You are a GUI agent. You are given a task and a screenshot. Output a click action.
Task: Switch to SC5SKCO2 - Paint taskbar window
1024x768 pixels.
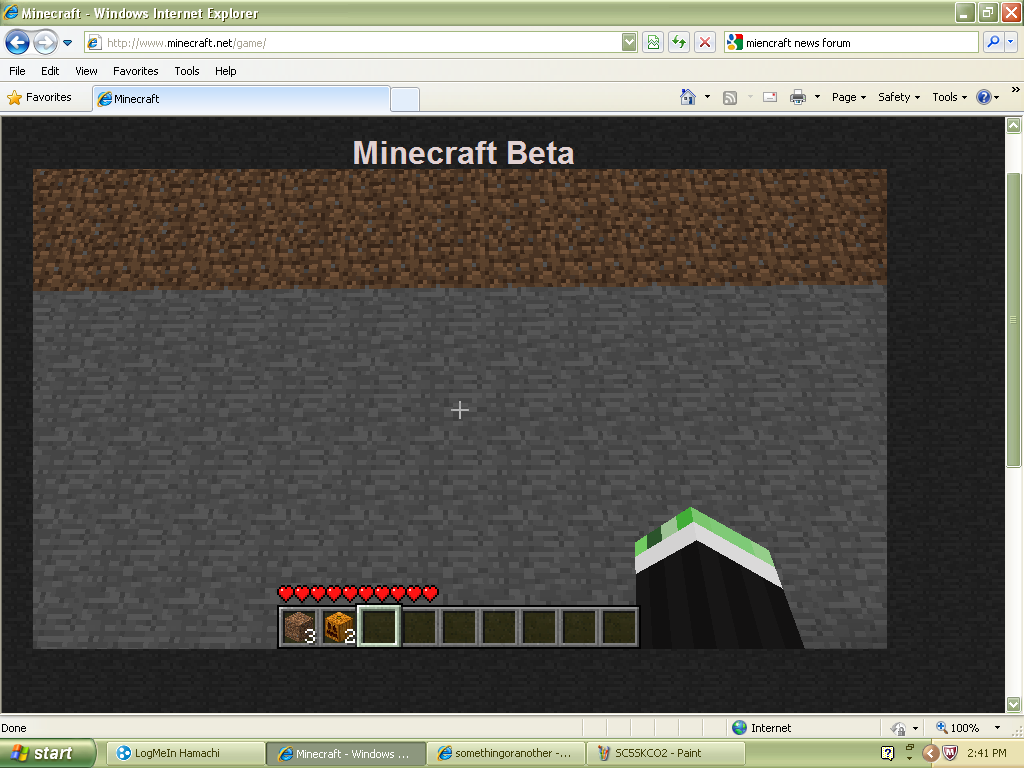coord(666,753)
